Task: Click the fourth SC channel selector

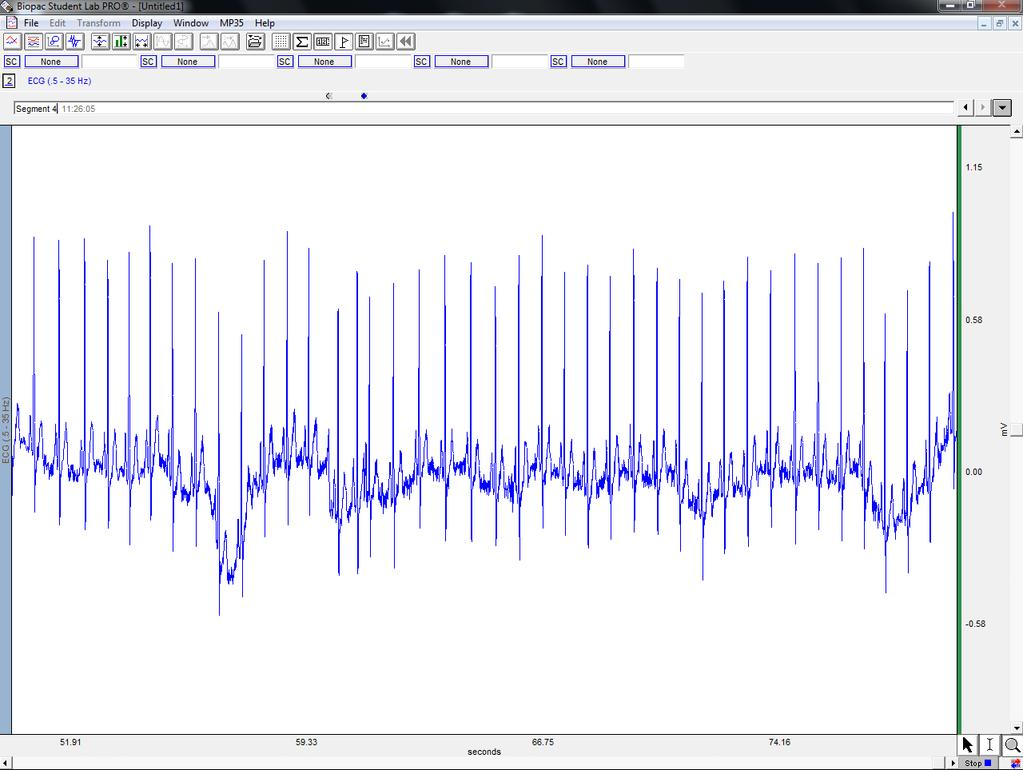Action: (x=421, y=61)
